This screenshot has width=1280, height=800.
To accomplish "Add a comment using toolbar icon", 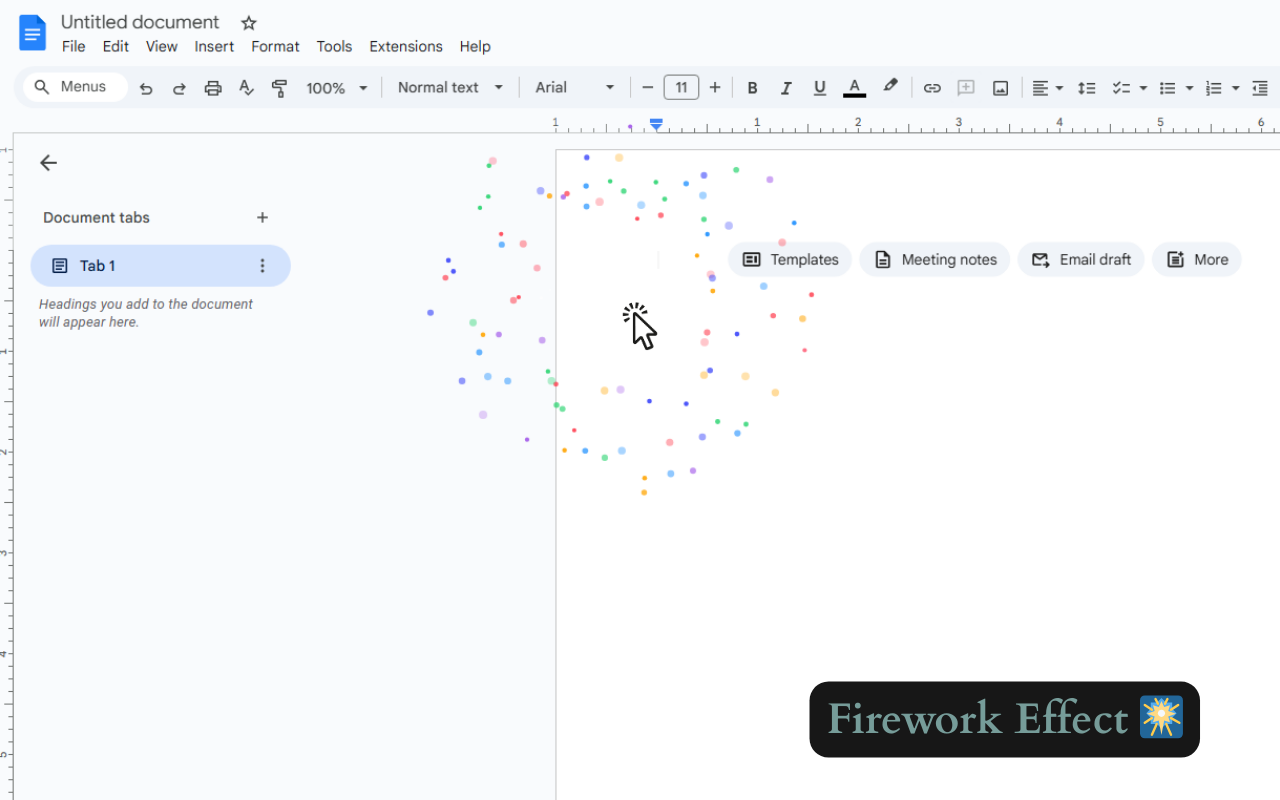I will tap(966, 88).
